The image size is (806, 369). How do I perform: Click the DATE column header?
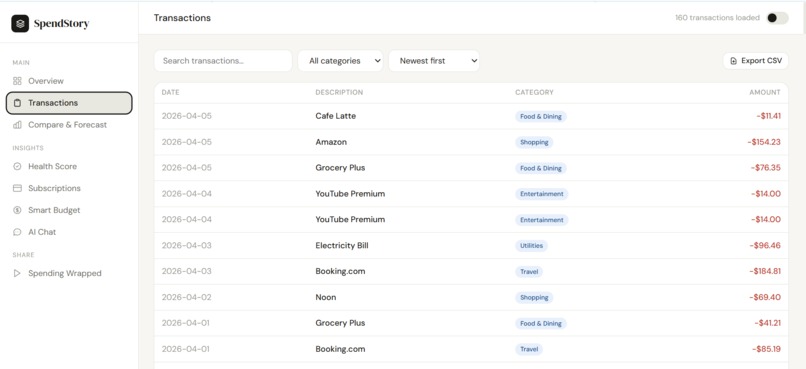[x=171, y=93]
